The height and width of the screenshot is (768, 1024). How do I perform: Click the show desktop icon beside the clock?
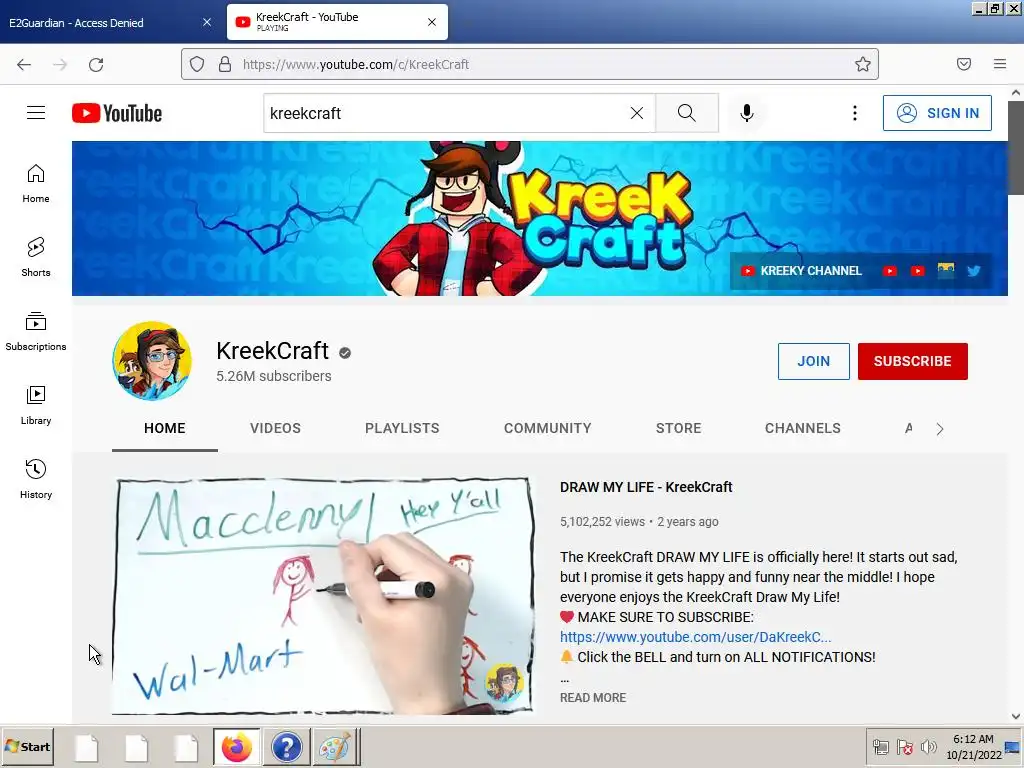(1012, 747)
